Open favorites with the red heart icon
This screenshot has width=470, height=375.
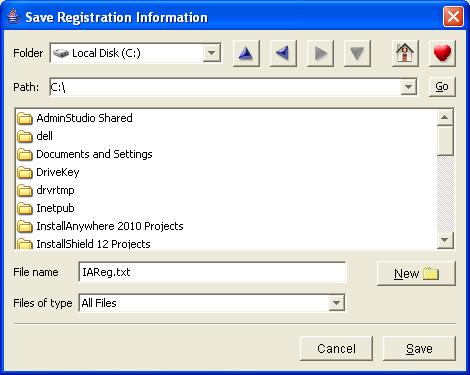click(442, 53)
